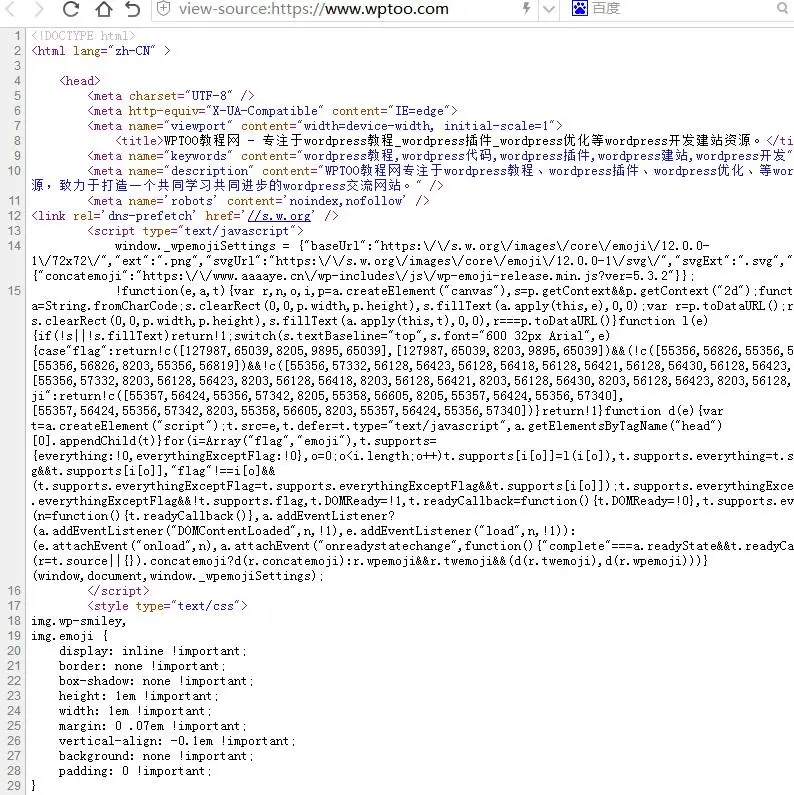
Task: Go back with the browser back arrow
Action: 10,9
